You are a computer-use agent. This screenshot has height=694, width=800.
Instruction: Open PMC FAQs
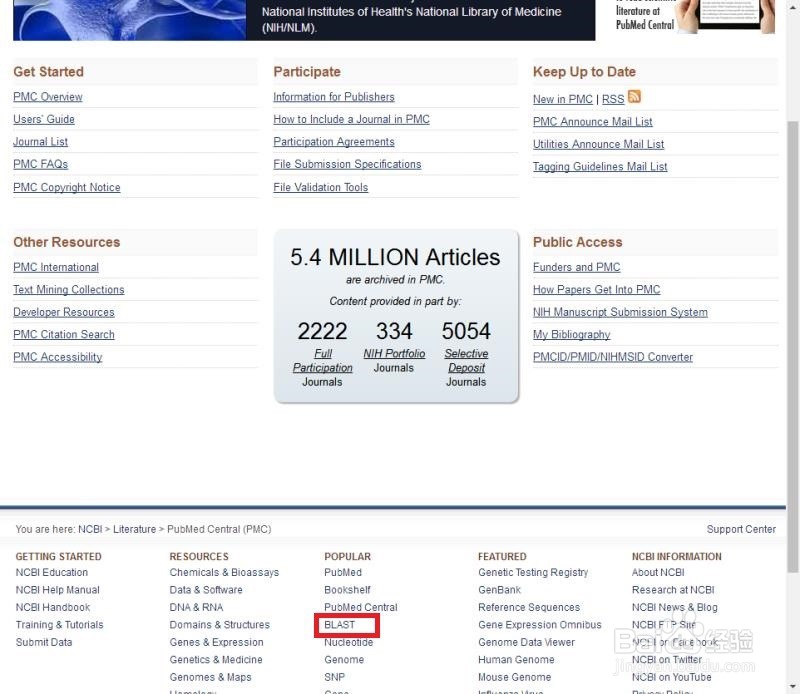click(x=40, y=164)
